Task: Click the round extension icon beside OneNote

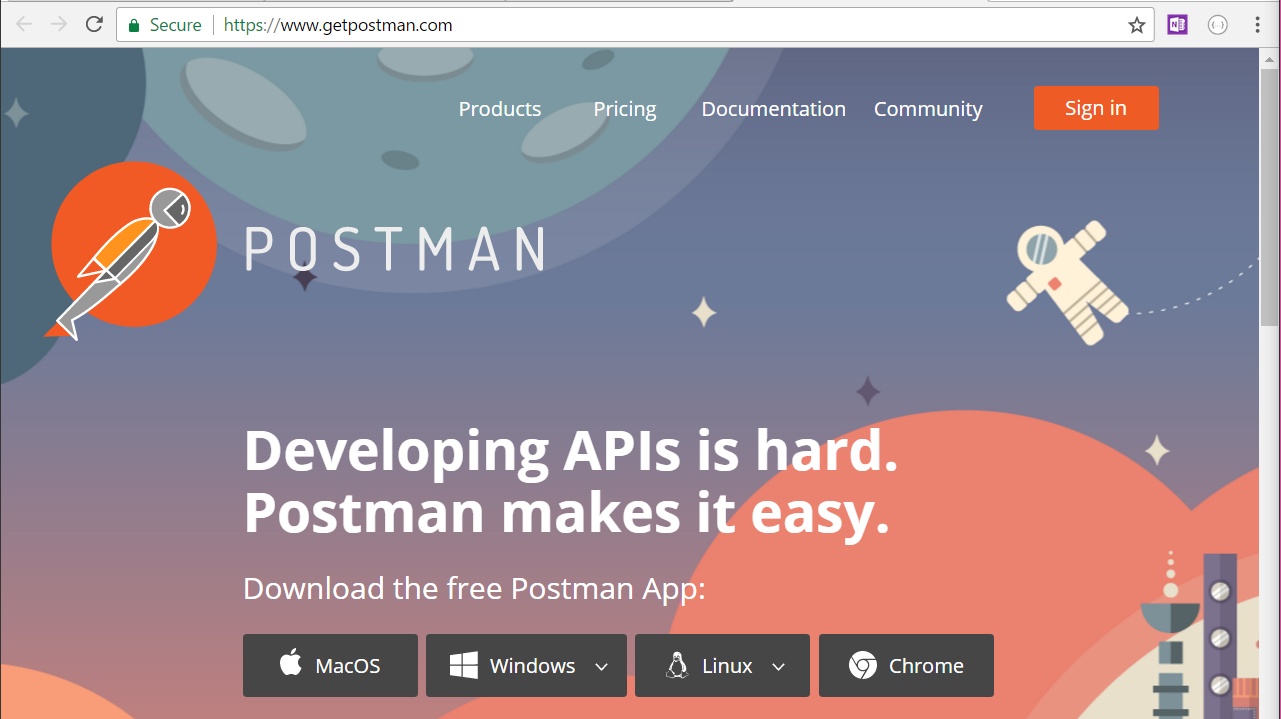Action: pos(1217,25)
